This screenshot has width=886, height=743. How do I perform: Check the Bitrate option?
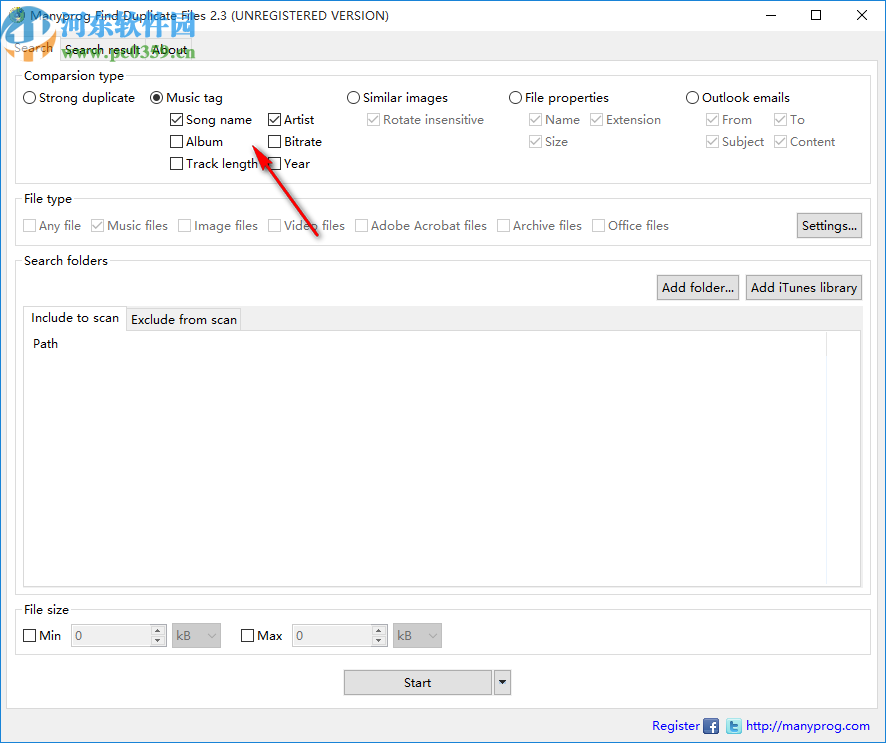pyautogui.click(x=274, y=141)
